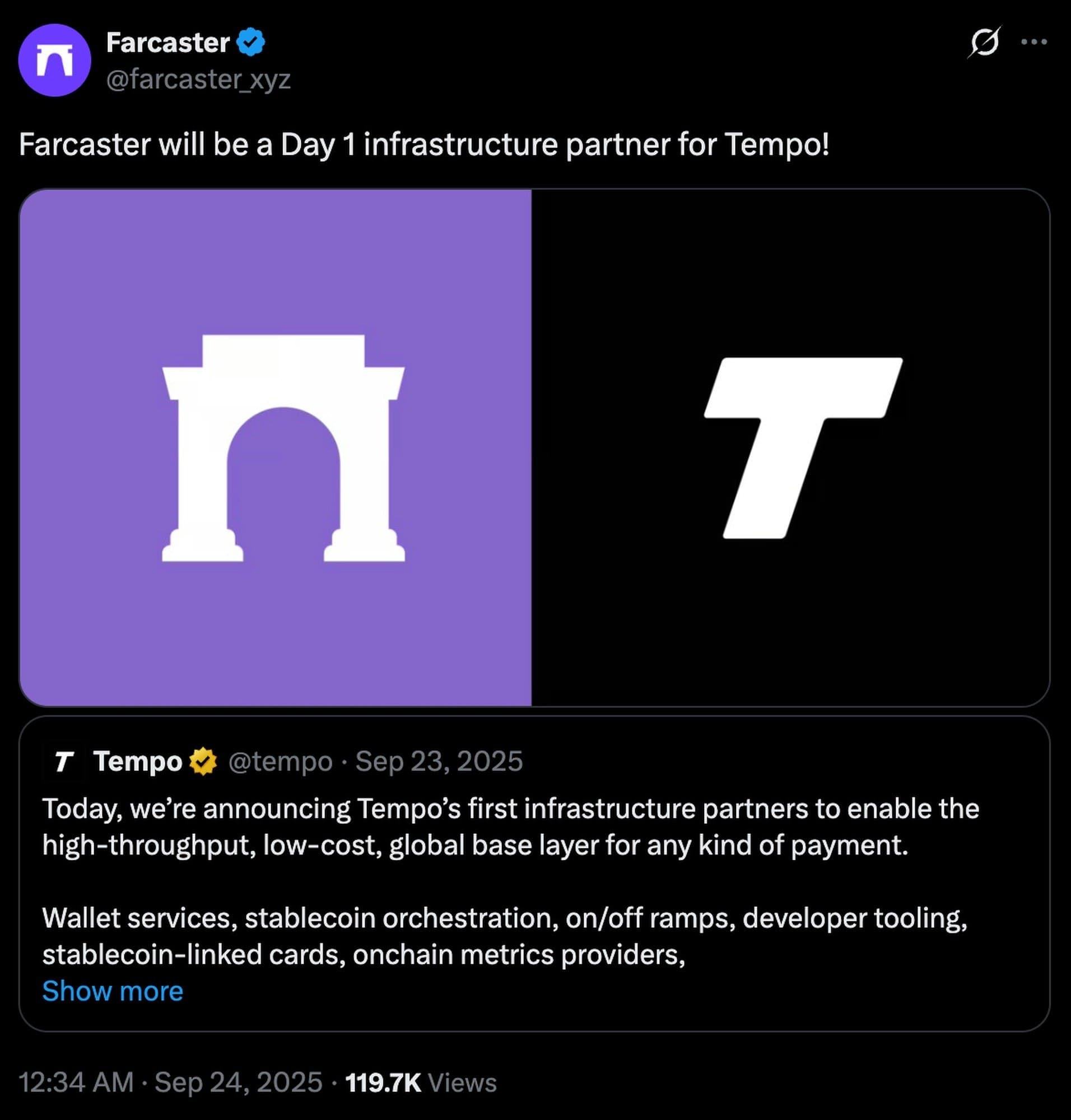The height and width of the screenshot is (1120, 1071).
Task: Expand quoted post with Show more
Action: [x=113, y=991]
